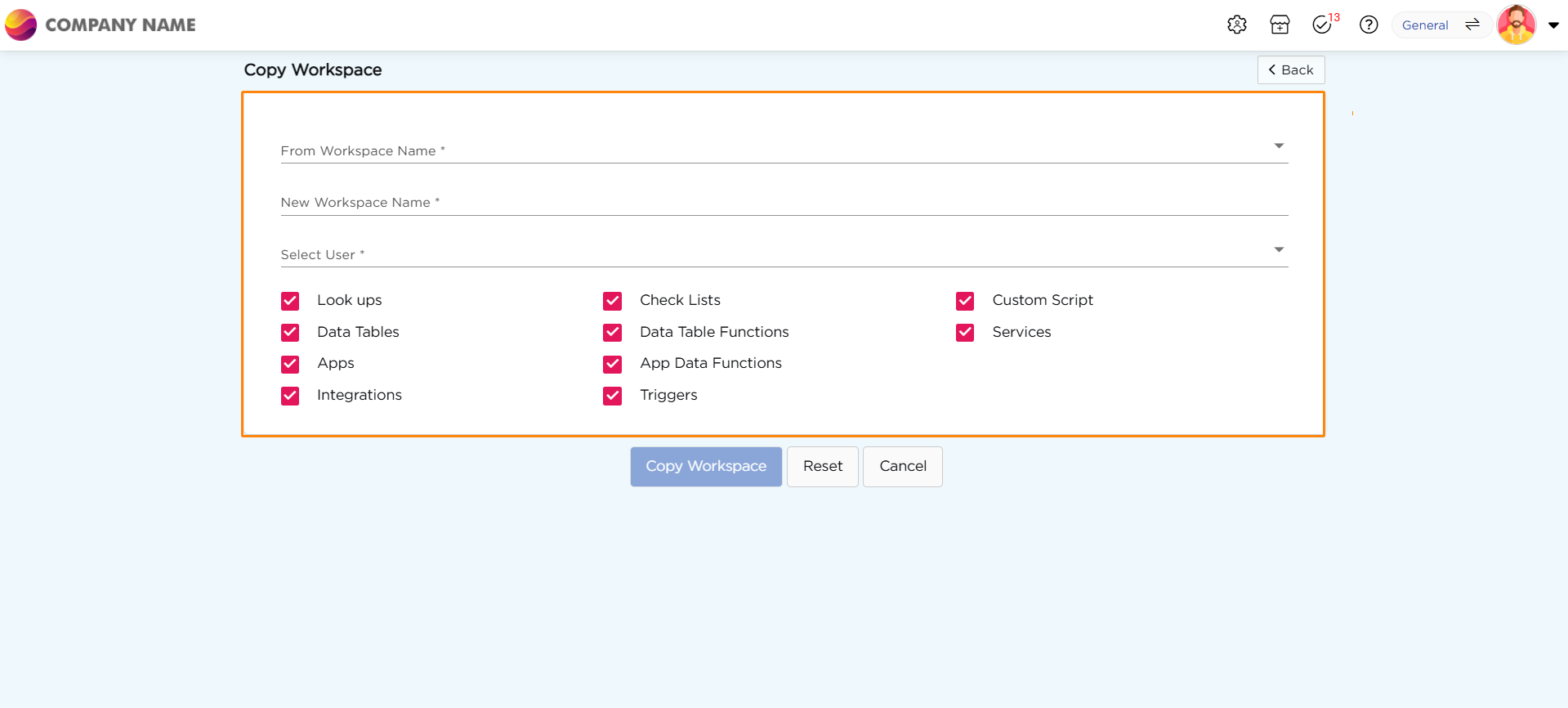Image resolution: width=1568 pixels, height=708 pixels.
Task: Uncheck the Data Table Functions checkbox
Action: click(x=613, y=333)
